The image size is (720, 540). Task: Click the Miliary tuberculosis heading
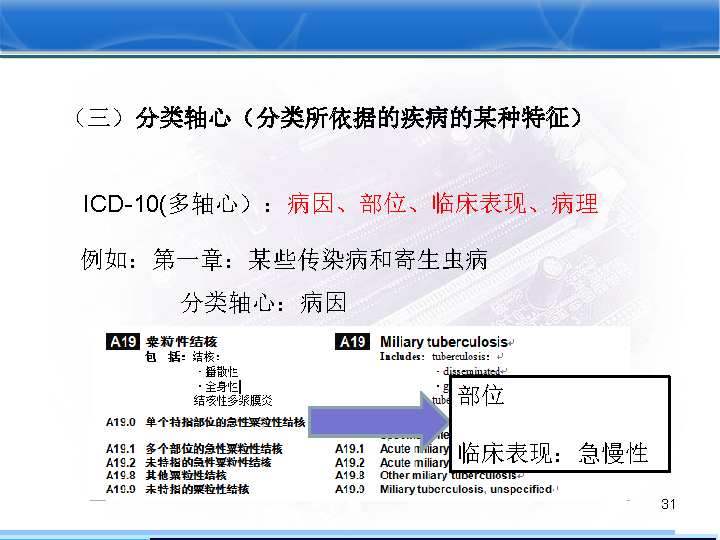click(444, 342)
